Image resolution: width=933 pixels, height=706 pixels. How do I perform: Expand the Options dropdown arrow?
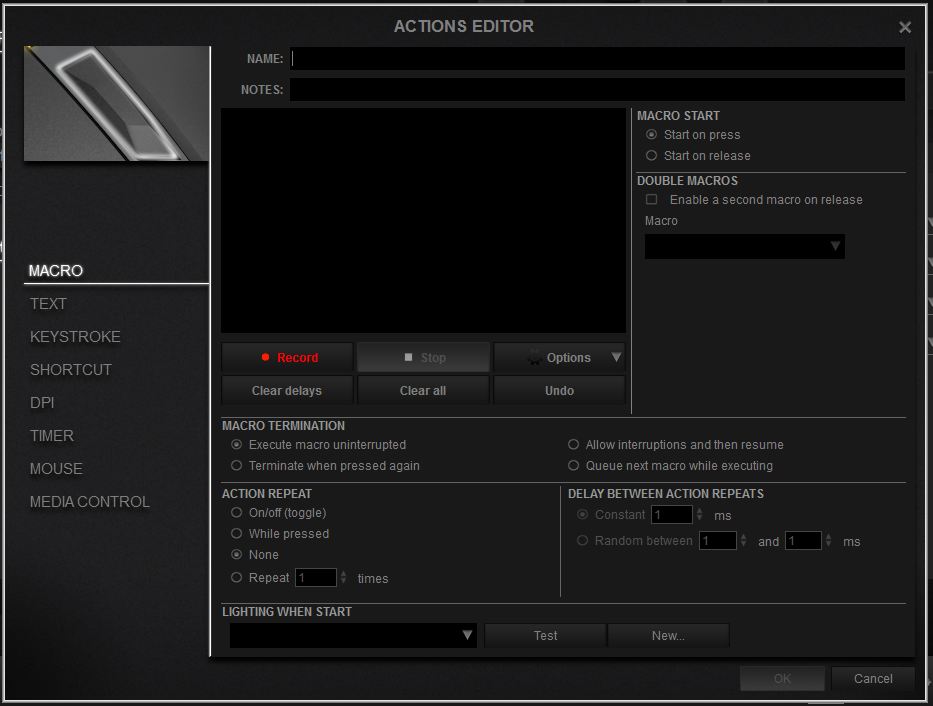coord(616,357)
